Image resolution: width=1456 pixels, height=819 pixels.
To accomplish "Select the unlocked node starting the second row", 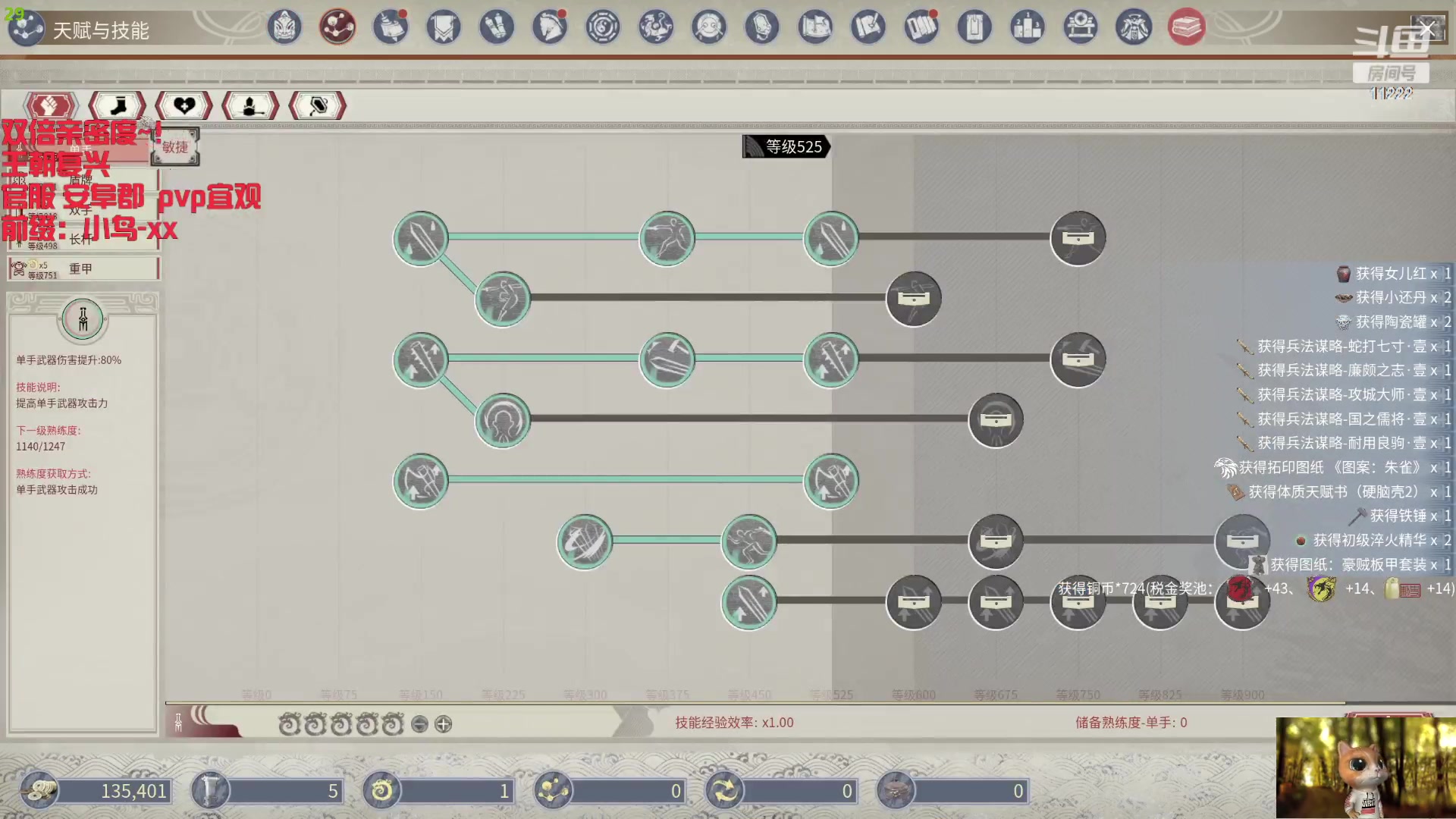I will pyautogui.click(x=503, y=299).
